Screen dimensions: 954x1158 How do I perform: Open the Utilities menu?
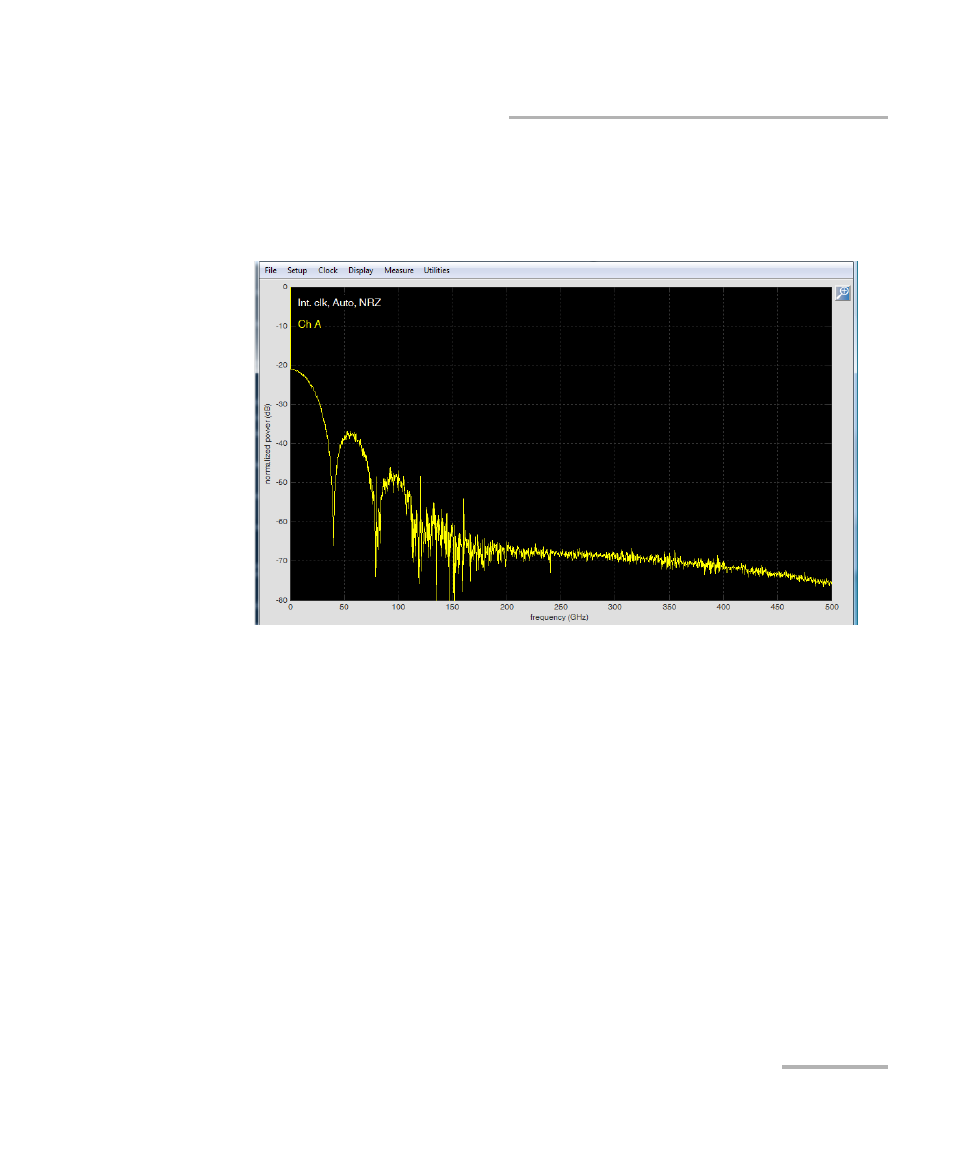[436, 270]
